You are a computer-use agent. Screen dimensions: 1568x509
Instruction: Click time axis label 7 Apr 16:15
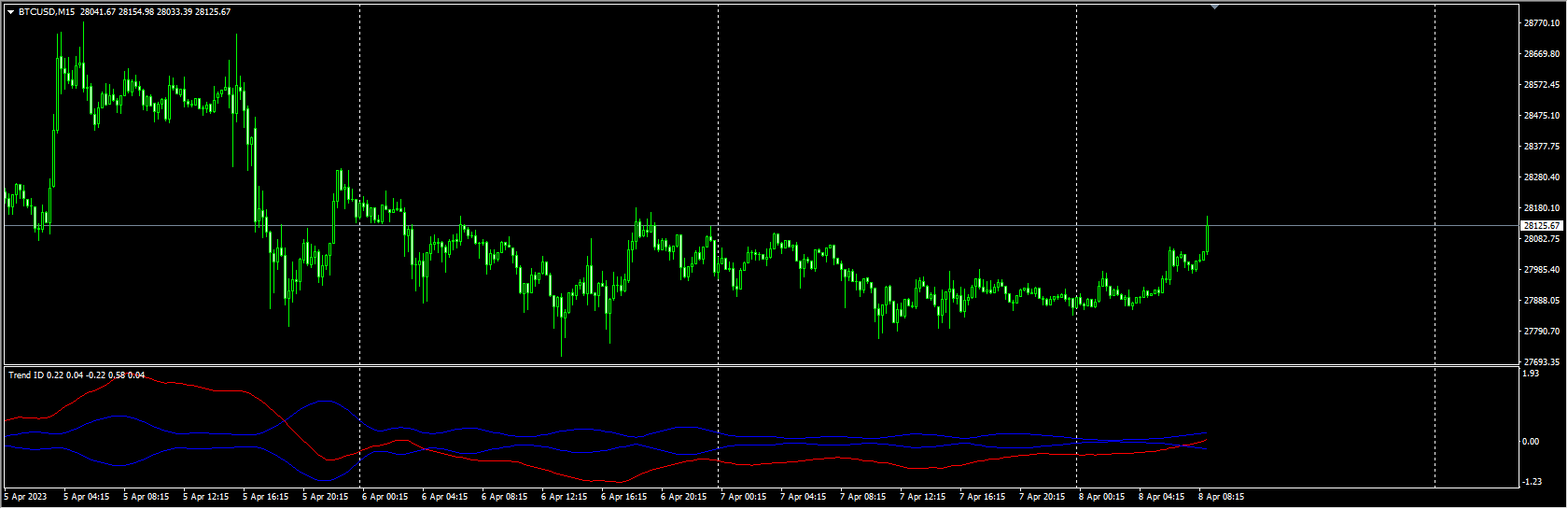tap(983, 497)
